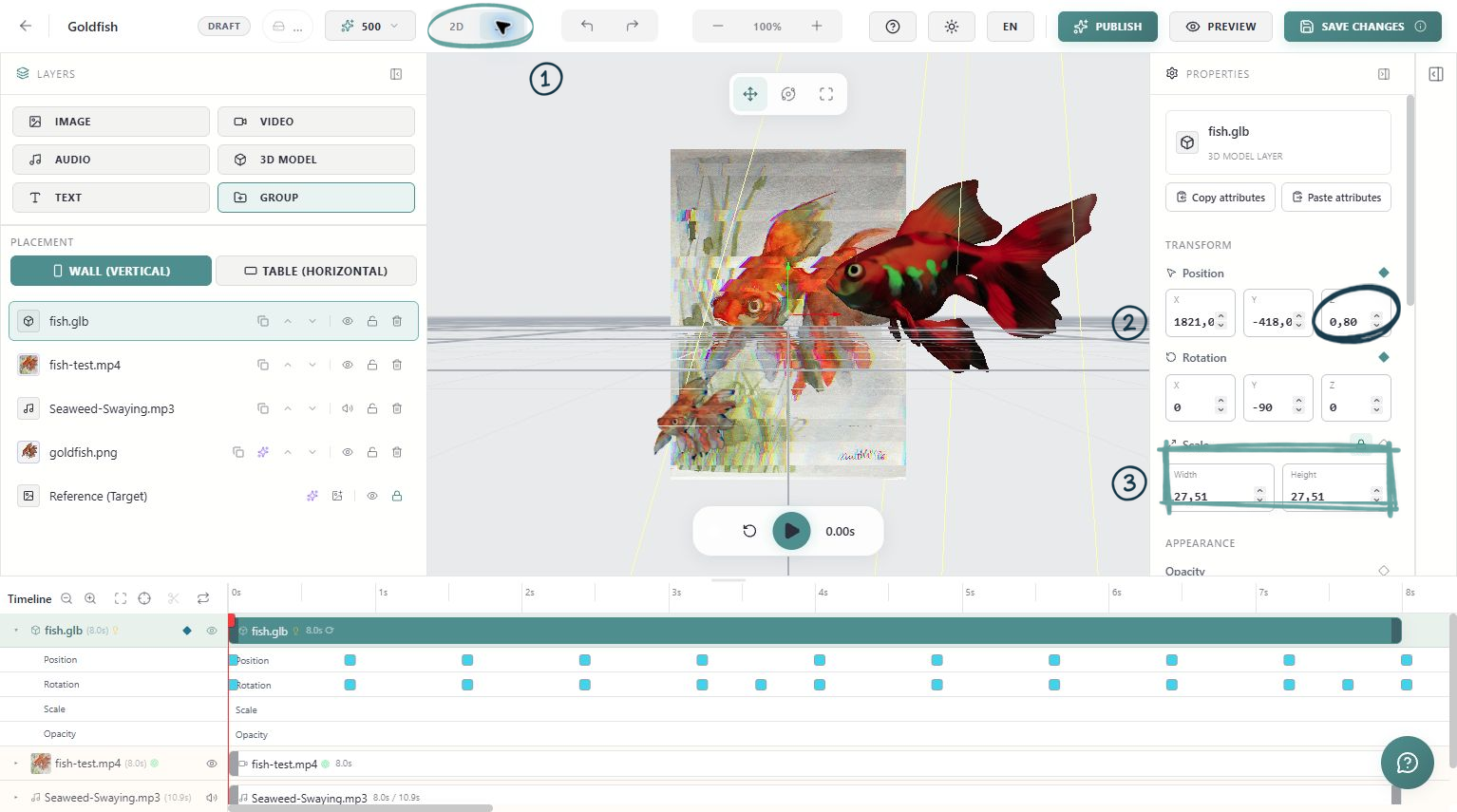Delete the fish-test.mp4 layer
Screen dimensions: 1457x812
397,365
